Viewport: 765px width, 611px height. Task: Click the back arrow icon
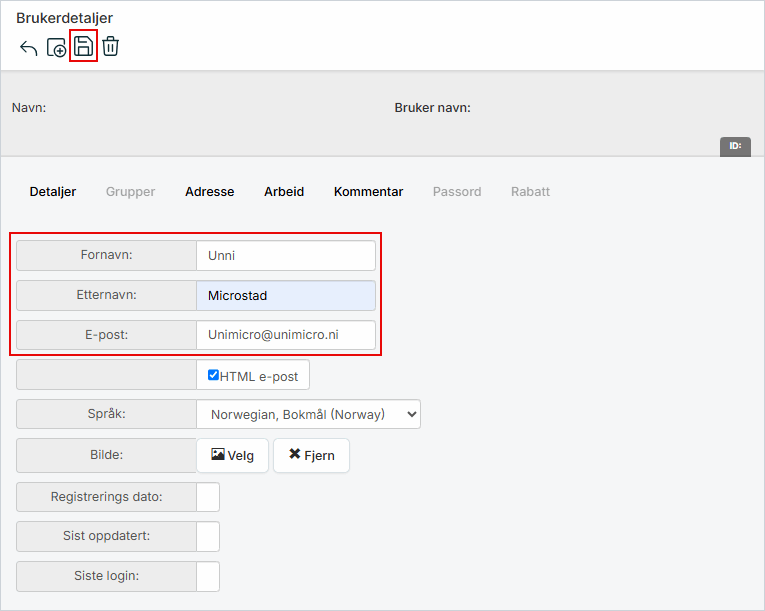[x=29, y=47]
